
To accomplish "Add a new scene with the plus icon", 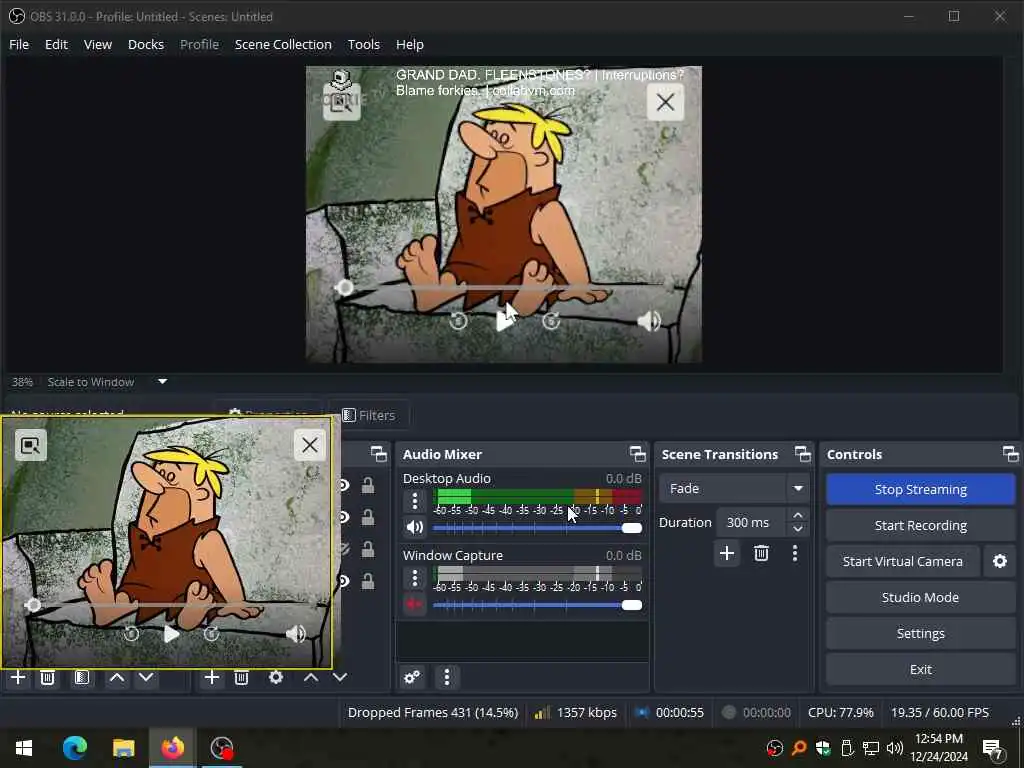I will coord(18,677).
